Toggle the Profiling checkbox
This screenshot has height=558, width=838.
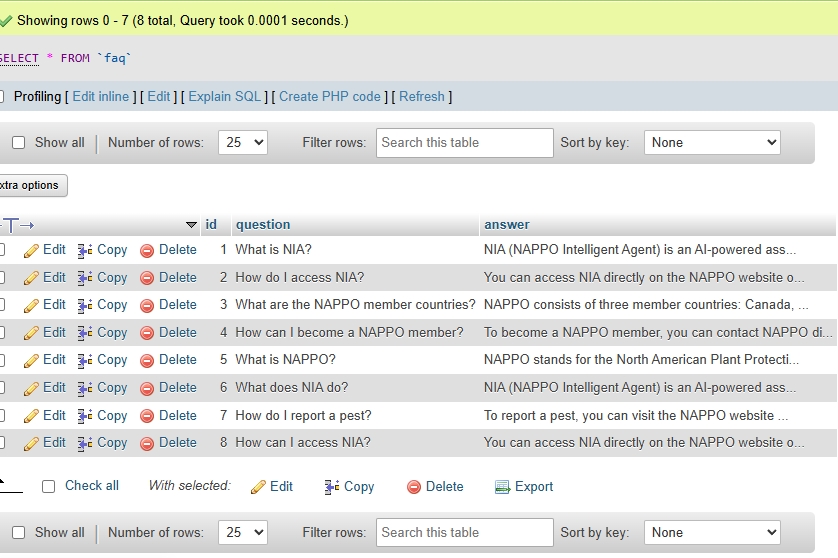pos(2,97)
